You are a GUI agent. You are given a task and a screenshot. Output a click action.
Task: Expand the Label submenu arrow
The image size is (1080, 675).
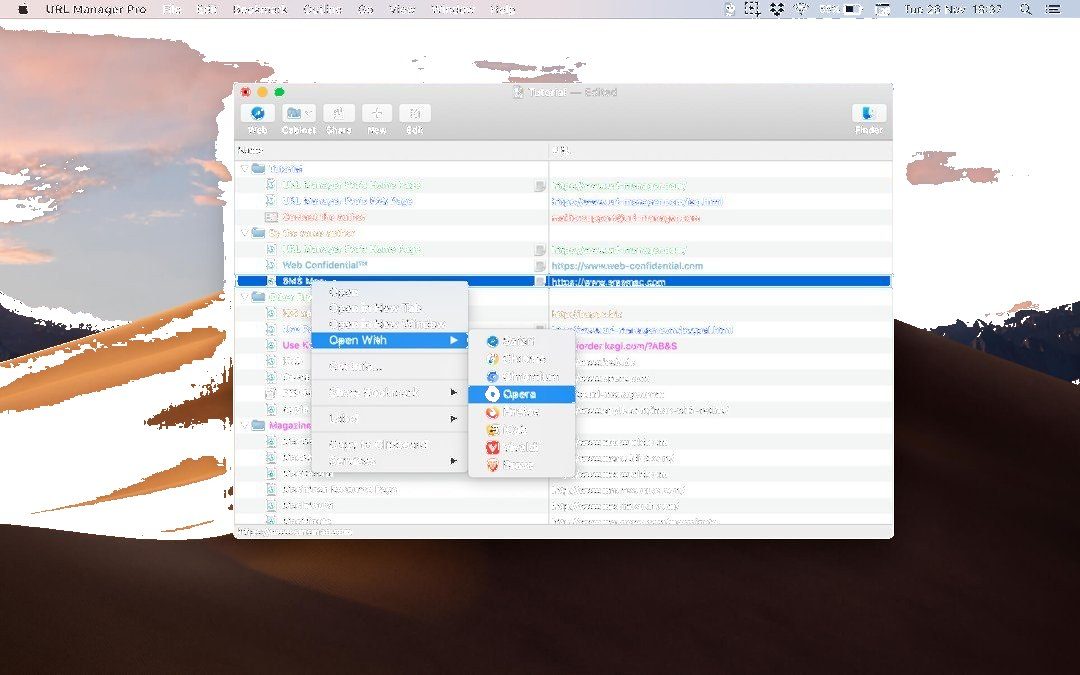454,419
